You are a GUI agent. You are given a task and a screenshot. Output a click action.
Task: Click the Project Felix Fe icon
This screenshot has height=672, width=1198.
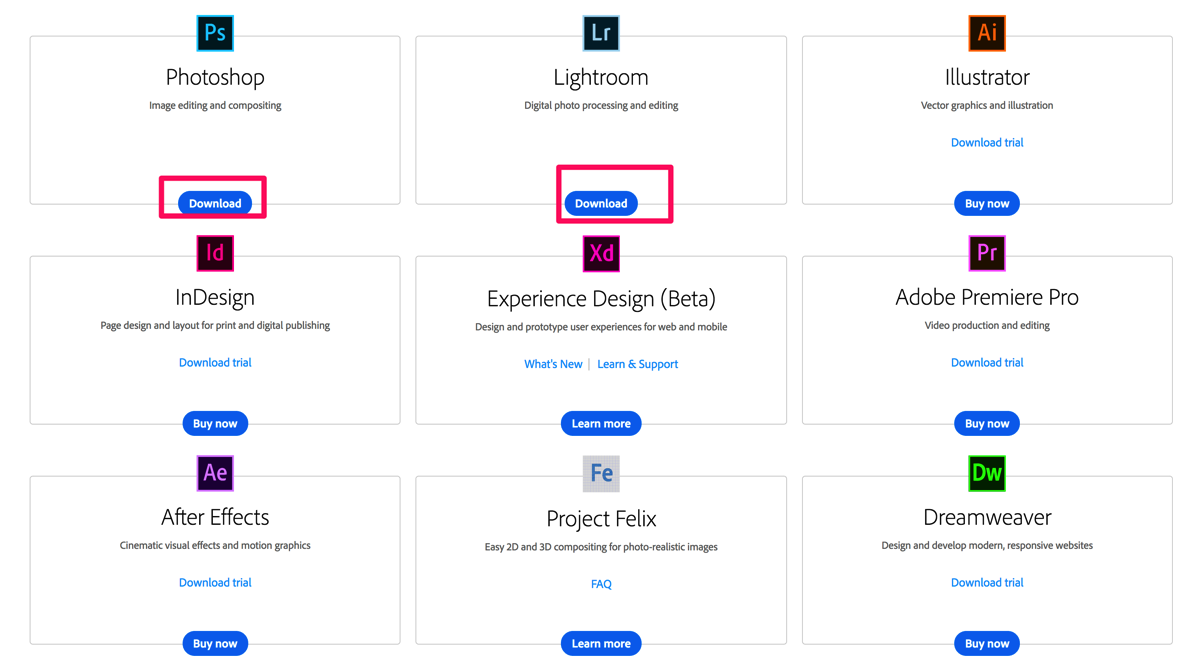pyautogui.click(x=601, y=473)
